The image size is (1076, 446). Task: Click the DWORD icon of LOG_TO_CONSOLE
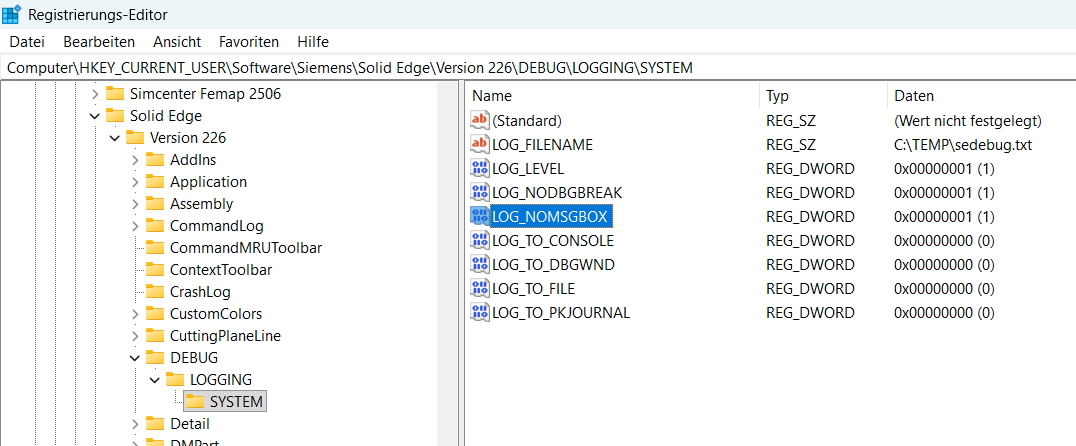479,240
